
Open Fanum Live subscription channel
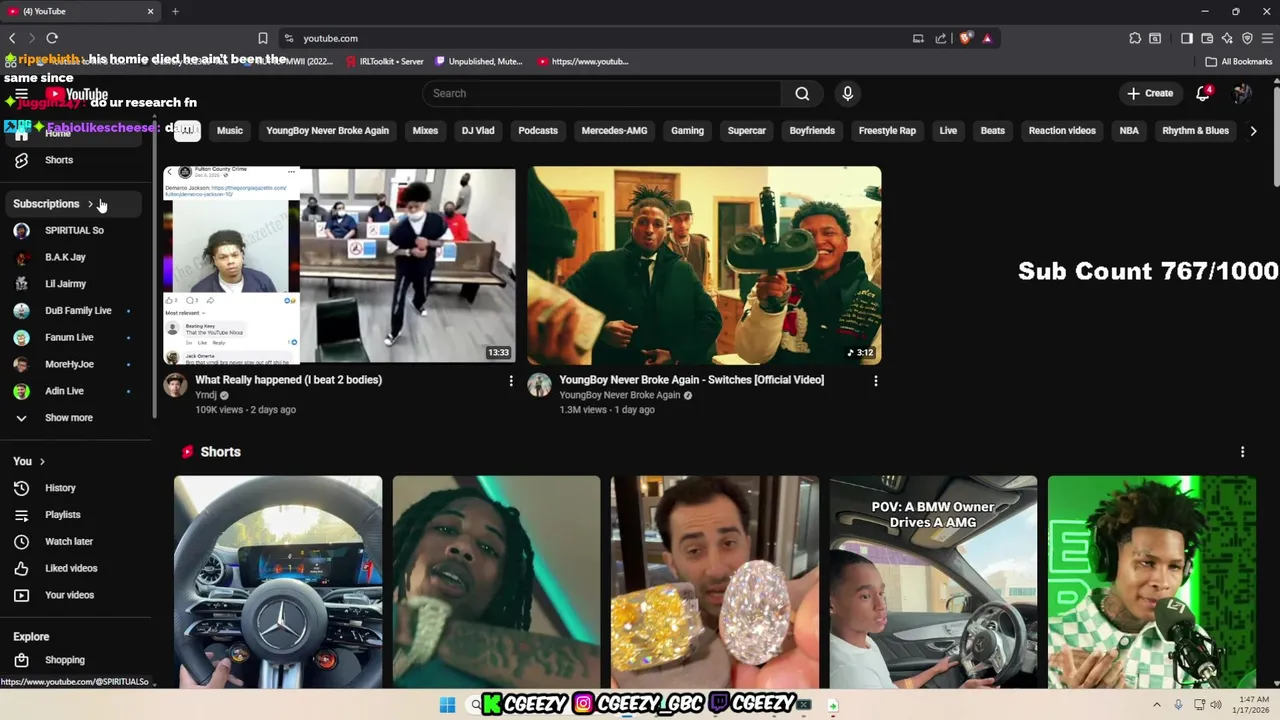click(x=72, y=338)
